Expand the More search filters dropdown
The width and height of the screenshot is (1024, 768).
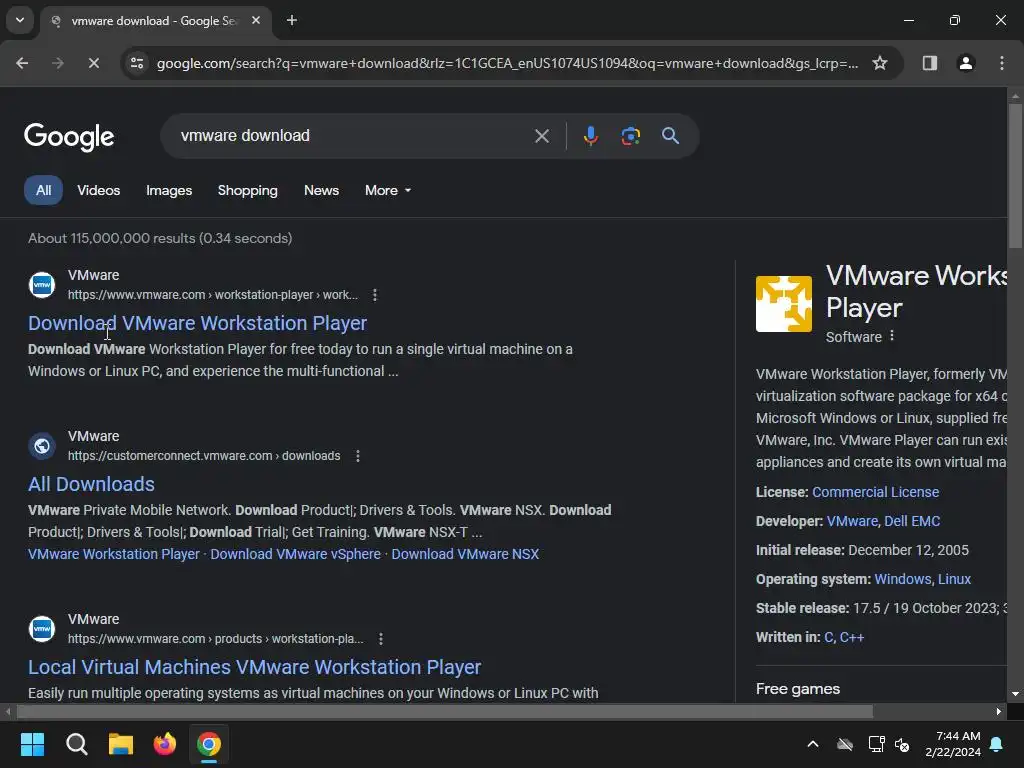coord(388,190)
